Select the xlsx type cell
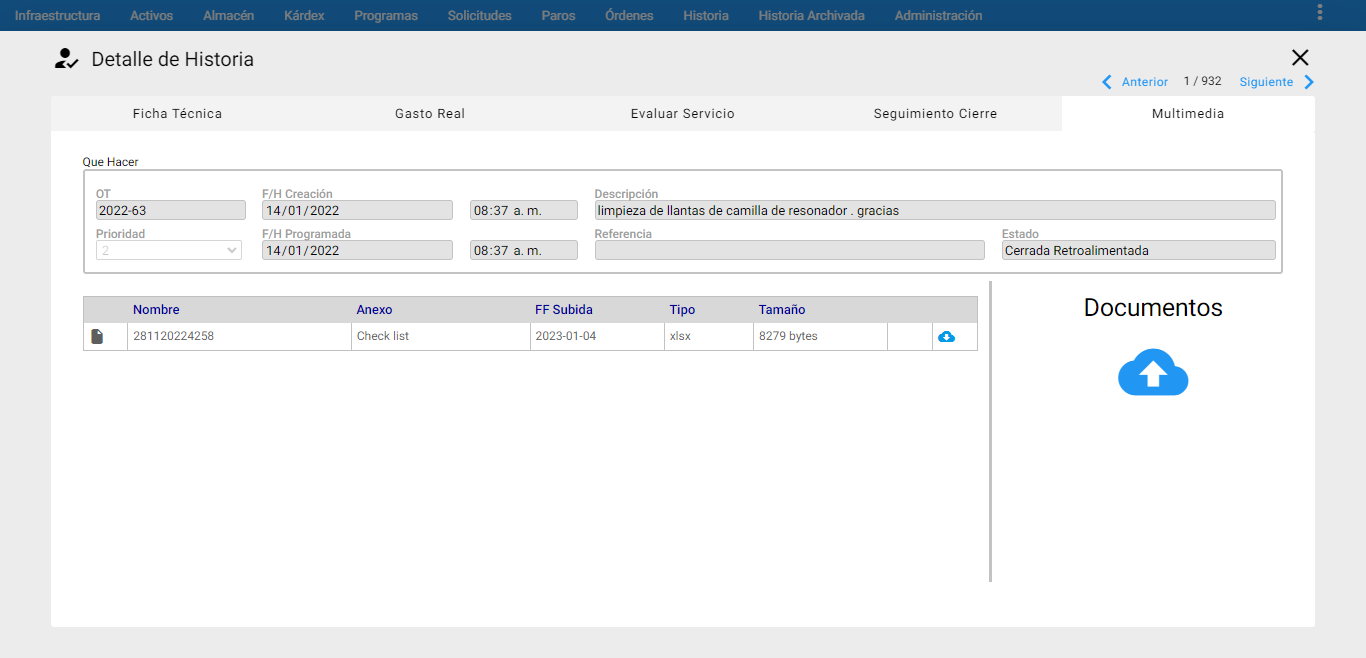The image size is (1366, 658). pyautogui.click(x=709, y=337)
